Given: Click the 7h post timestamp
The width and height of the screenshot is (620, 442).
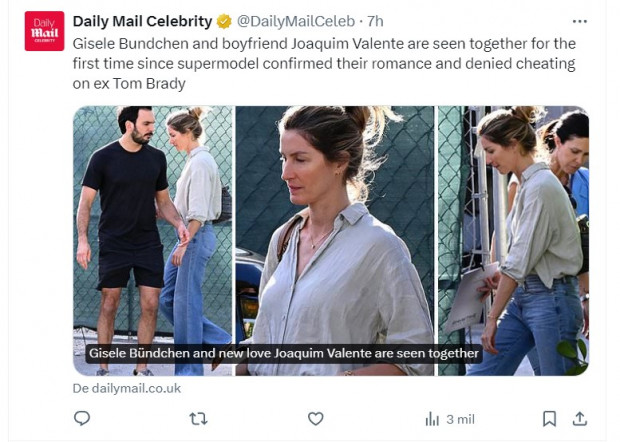Looking at the screenshot, I should [x=375, y=21].
